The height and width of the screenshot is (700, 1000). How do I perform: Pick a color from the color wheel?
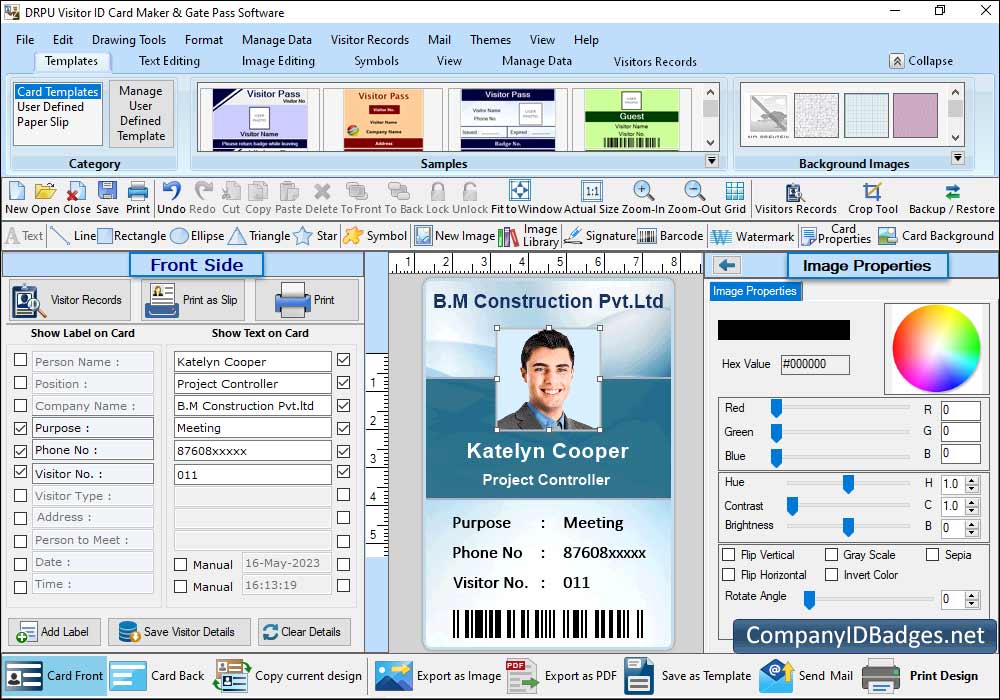coord(936,349)
